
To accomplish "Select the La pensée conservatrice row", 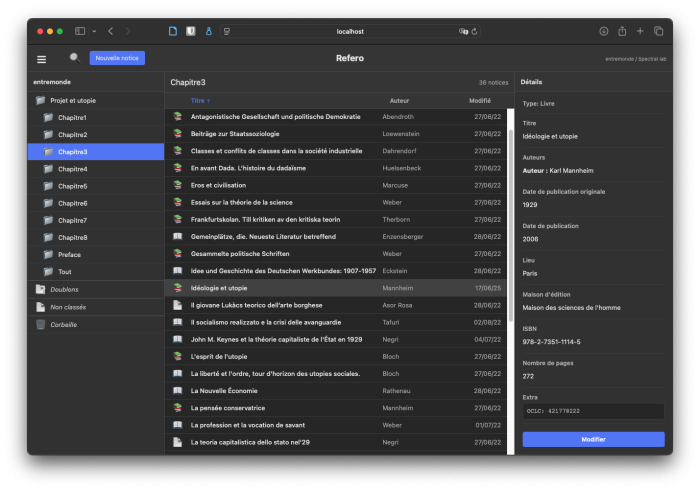I will click(x=228, y=408).
